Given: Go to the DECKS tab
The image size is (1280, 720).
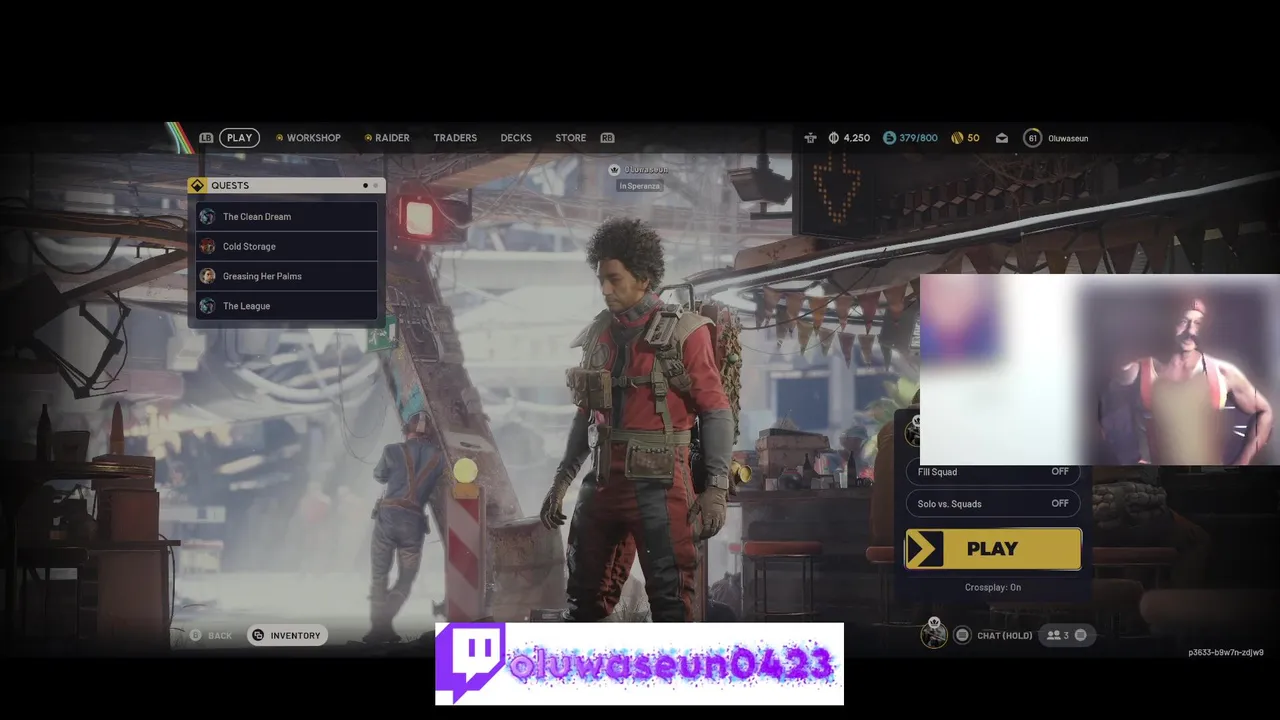Looking at the screenshot, I should pos(516,138).
